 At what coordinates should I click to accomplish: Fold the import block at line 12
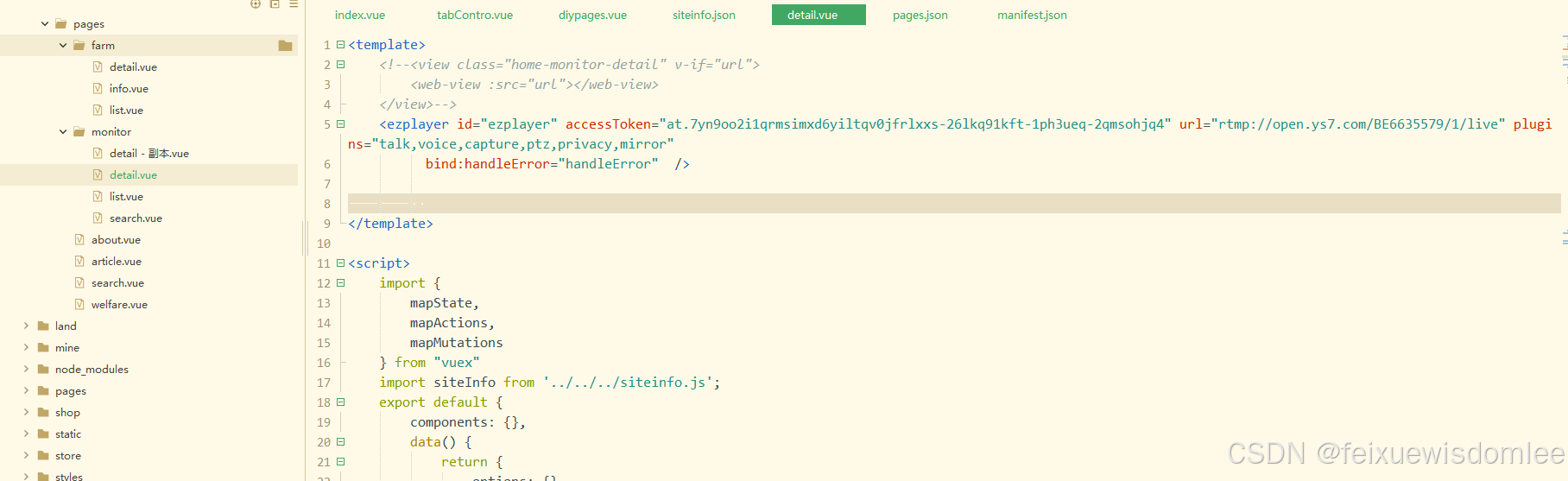tap(340, 283)
